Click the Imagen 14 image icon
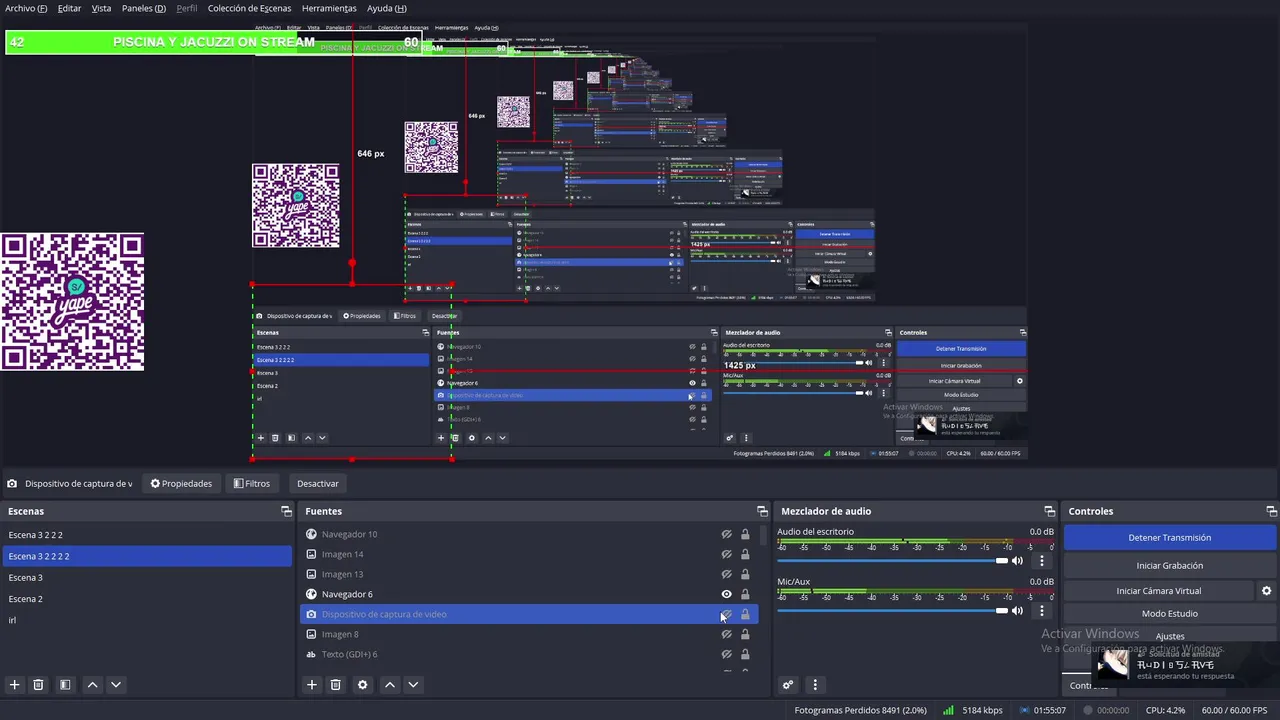Viewport: 1280px width, 720px height. pyautogui.click(x=311, y=554)
